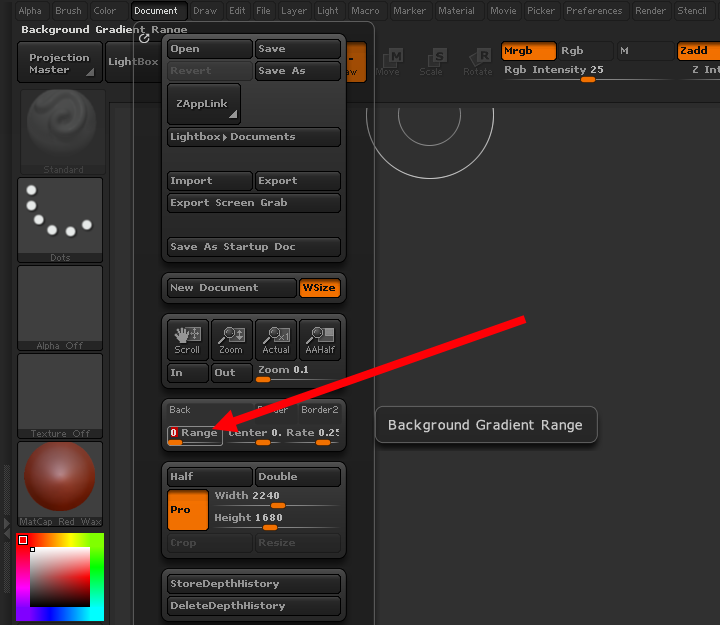Screen dimensions: 720x625
Task: Click the Save As button
Action: pos(298,71)
